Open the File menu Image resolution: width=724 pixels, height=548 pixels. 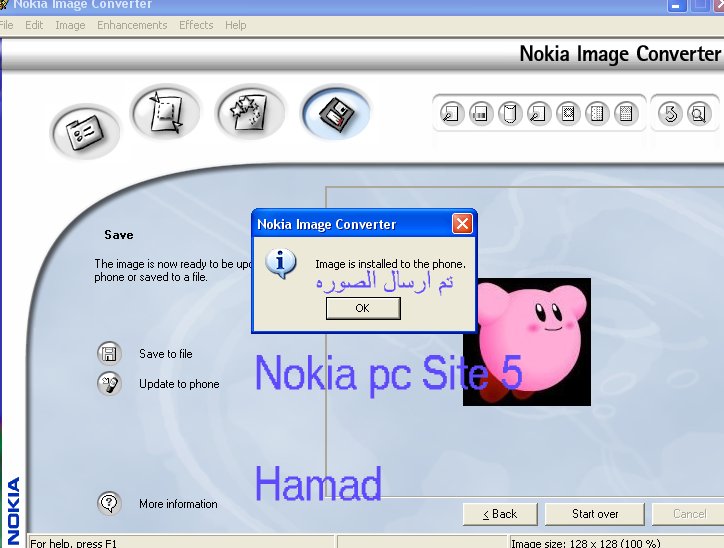click(6, 25)
